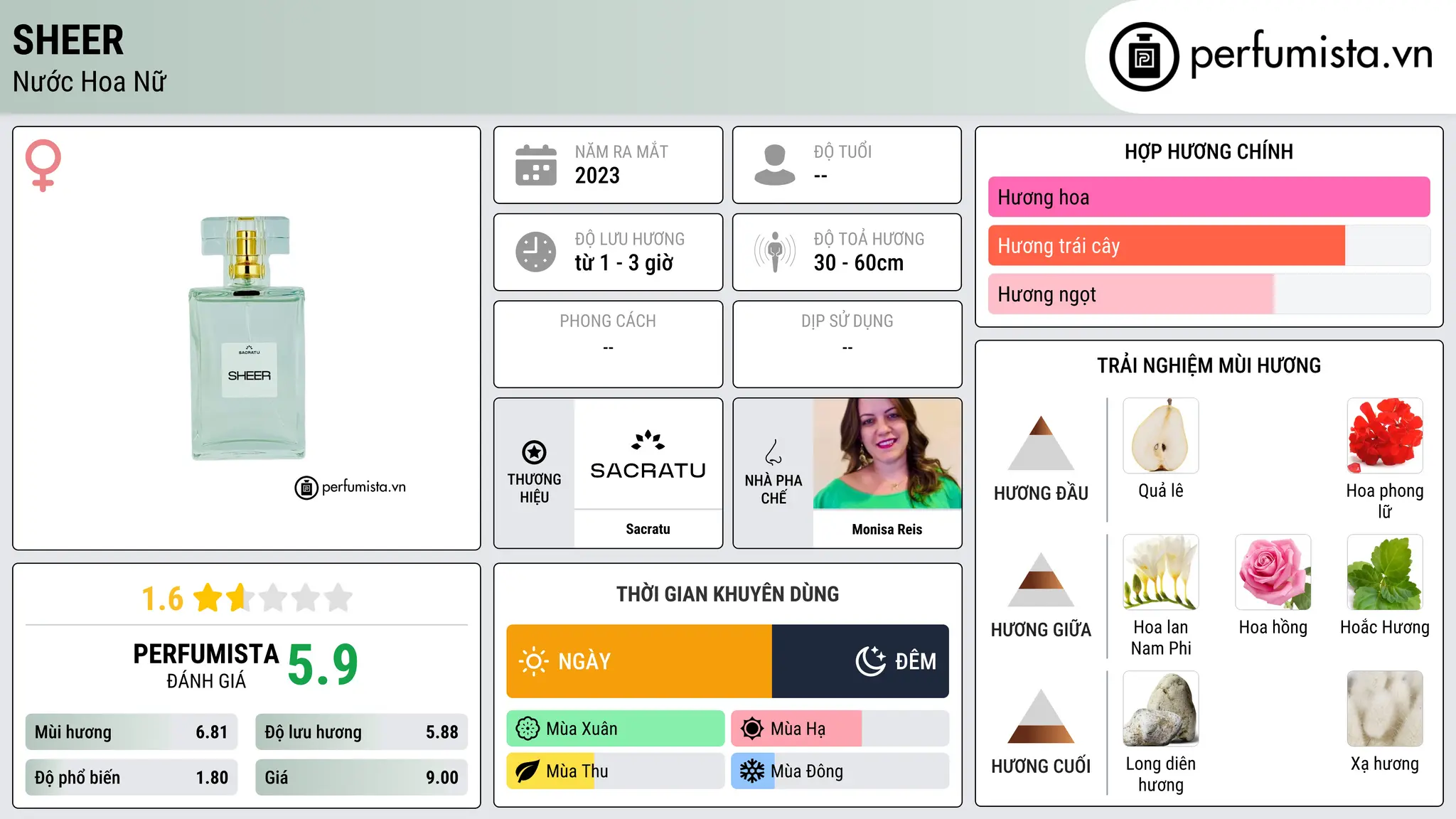Click the Dịp sử dụng card
Screen dimensions: 1456x819
pos(847,344)
